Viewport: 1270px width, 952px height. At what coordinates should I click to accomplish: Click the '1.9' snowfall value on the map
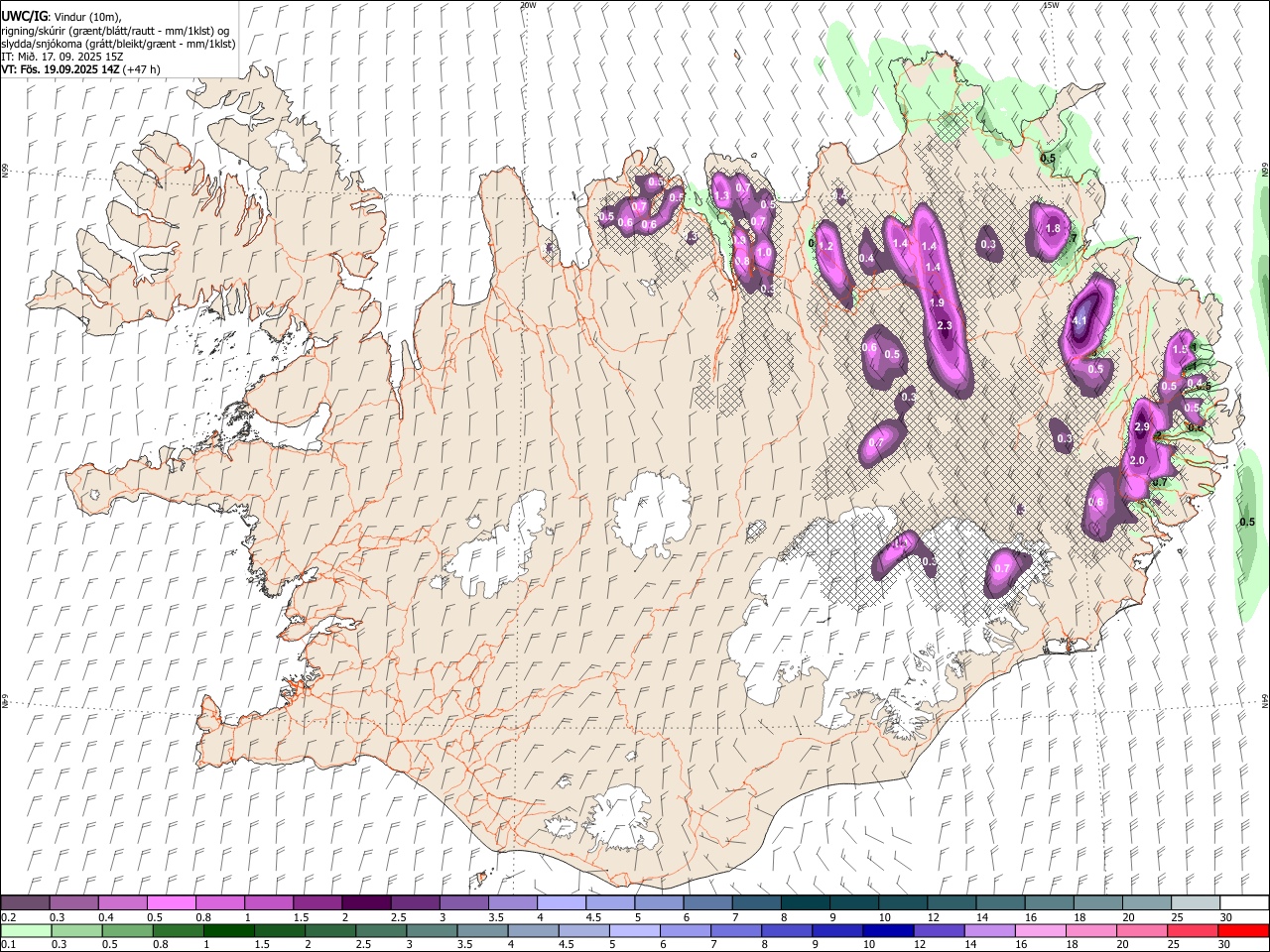pos(937,303)
